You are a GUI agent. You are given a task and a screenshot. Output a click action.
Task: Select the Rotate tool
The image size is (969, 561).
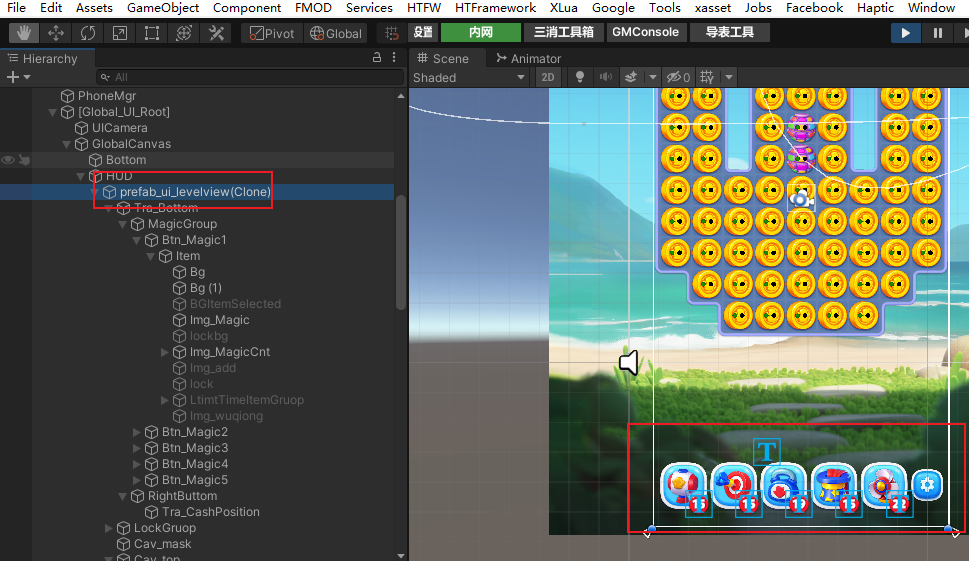[88, 33]
